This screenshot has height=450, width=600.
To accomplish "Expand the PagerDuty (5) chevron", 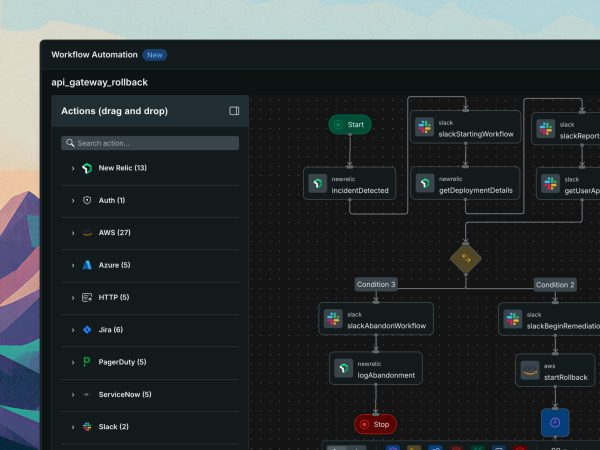I will (x=73, y=362).
